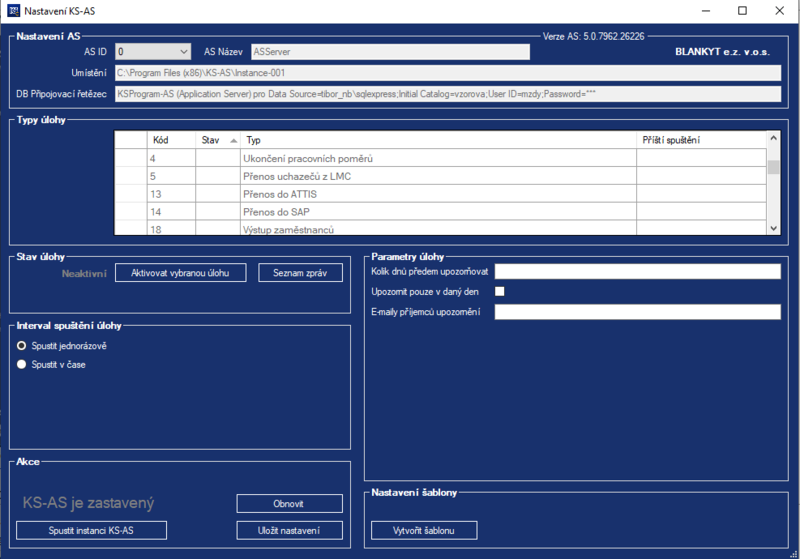Click E-maily příjemců upozornění field

tap(638, 312)
